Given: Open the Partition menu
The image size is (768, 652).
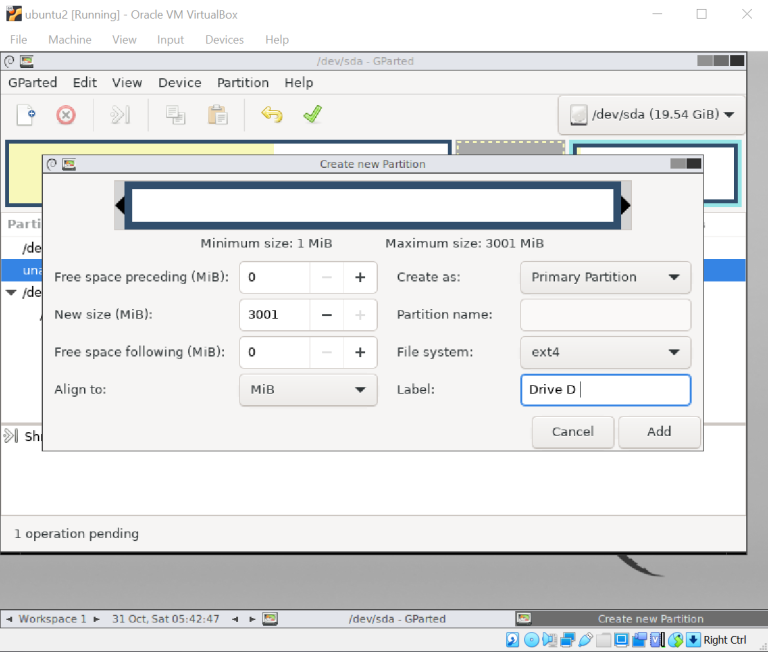Looking at the screenshot, I should coord(243,83).
